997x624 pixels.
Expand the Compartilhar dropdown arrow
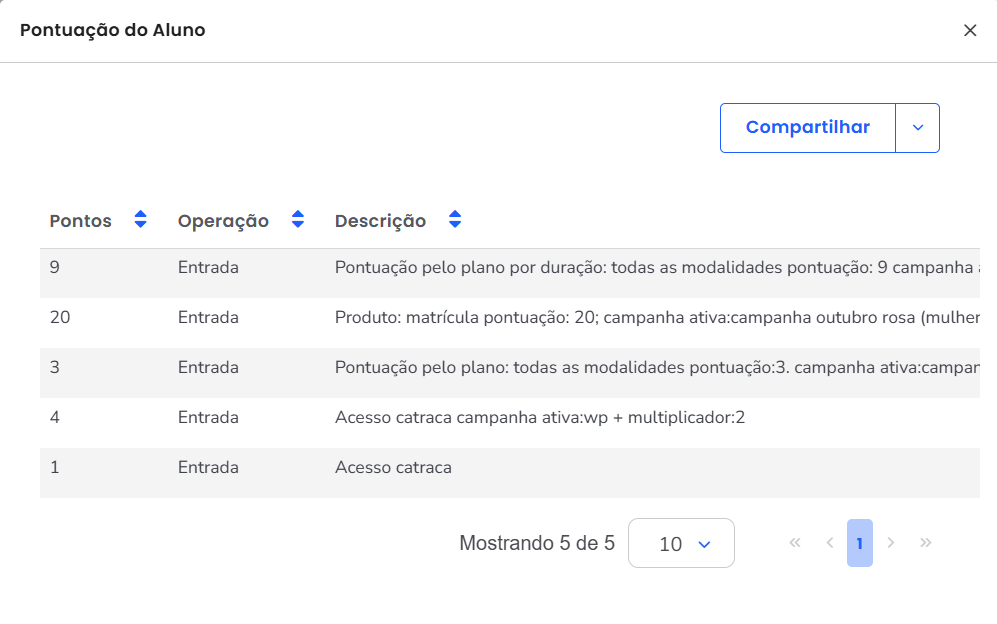(918, 128)
